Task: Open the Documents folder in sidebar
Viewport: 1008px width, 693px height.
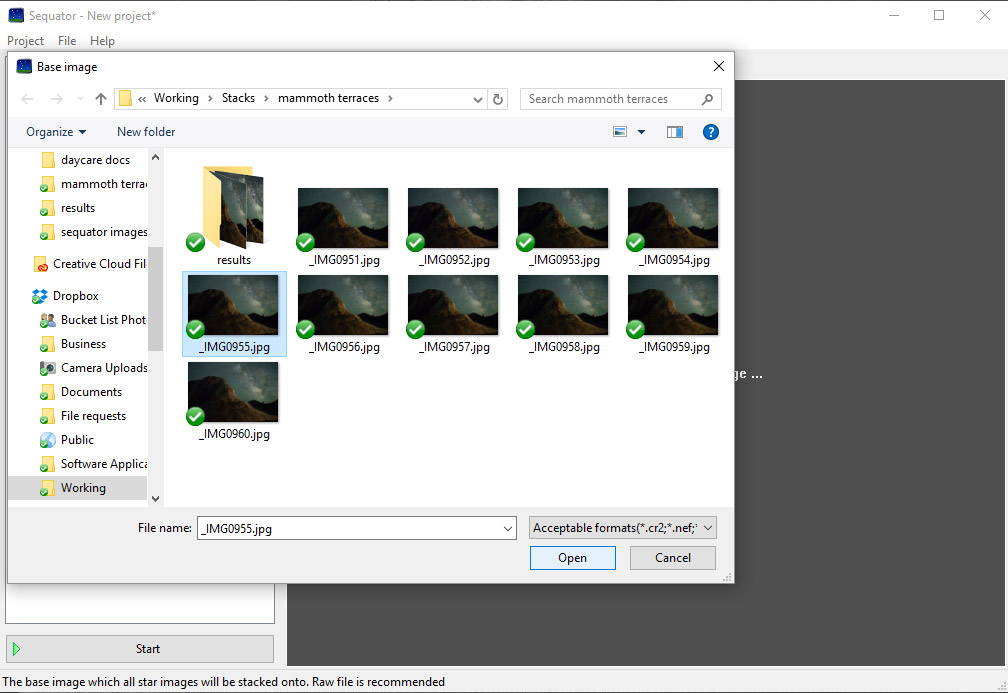Action: 82,392
